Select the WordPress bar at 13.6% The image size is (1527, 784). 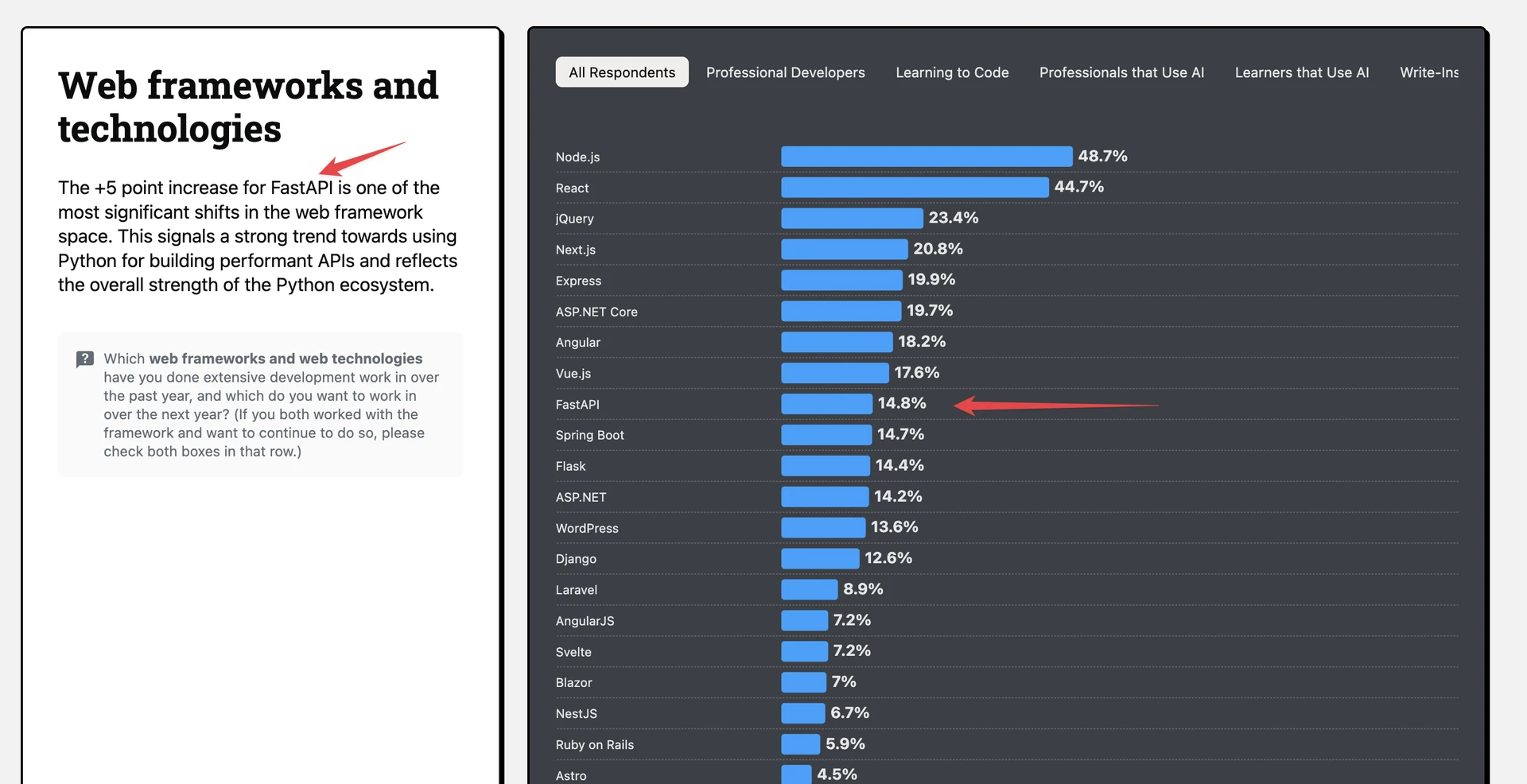click(823, 527)
